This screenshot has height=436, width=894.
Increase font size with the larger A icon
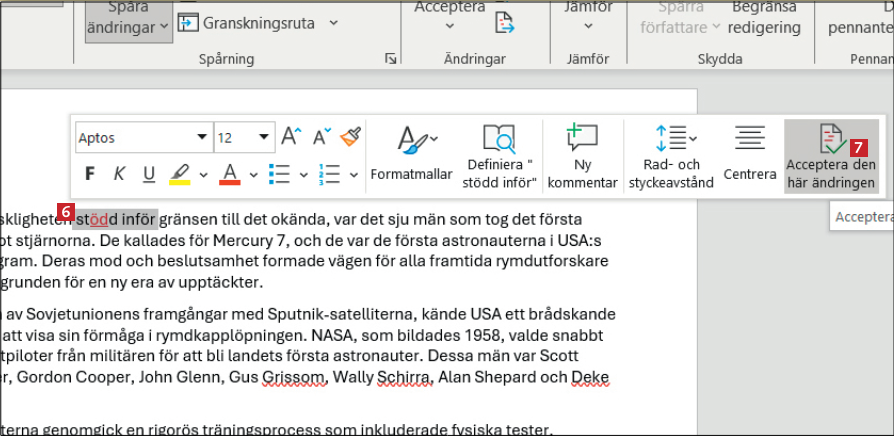point(291,137)
